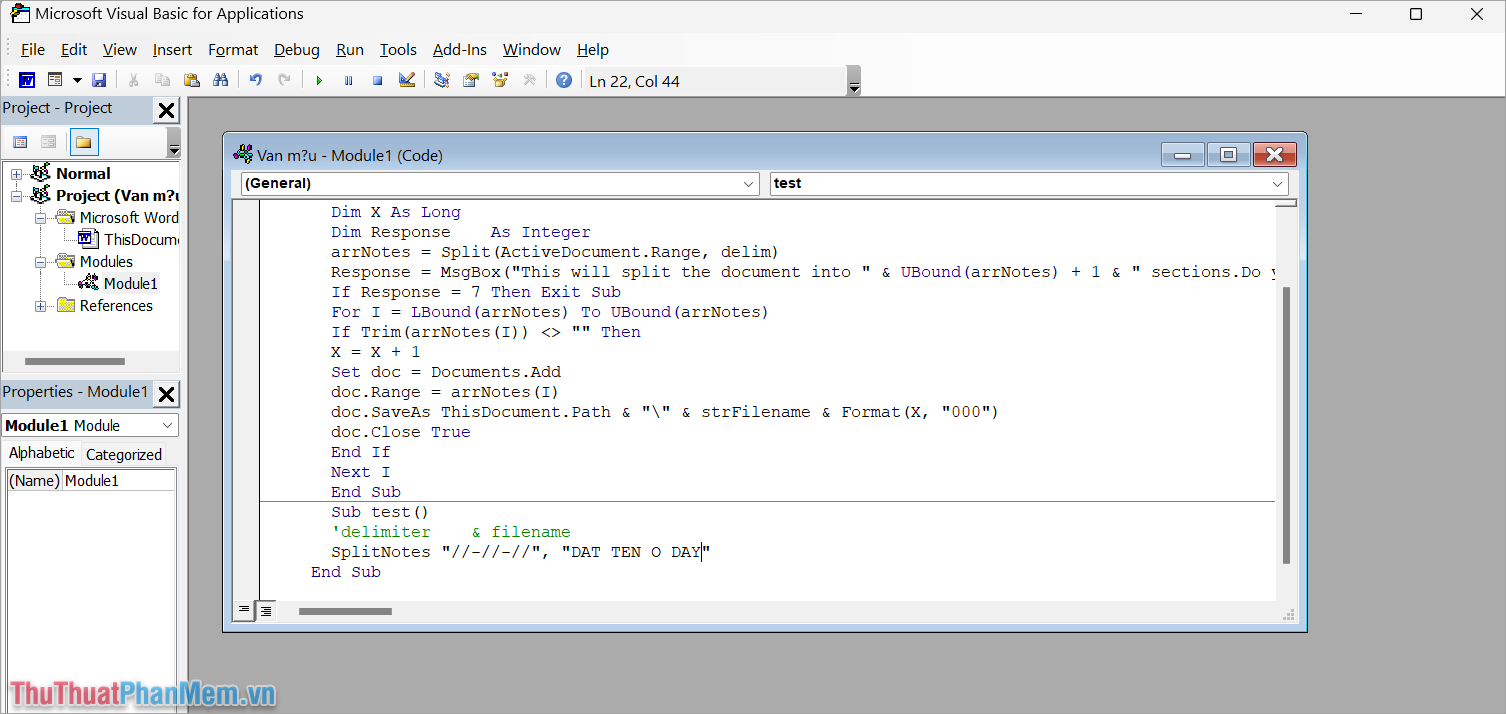Enable Design Mode via the ruler icon
Viewport: 1506px width, 714px height.
point(407,81)
